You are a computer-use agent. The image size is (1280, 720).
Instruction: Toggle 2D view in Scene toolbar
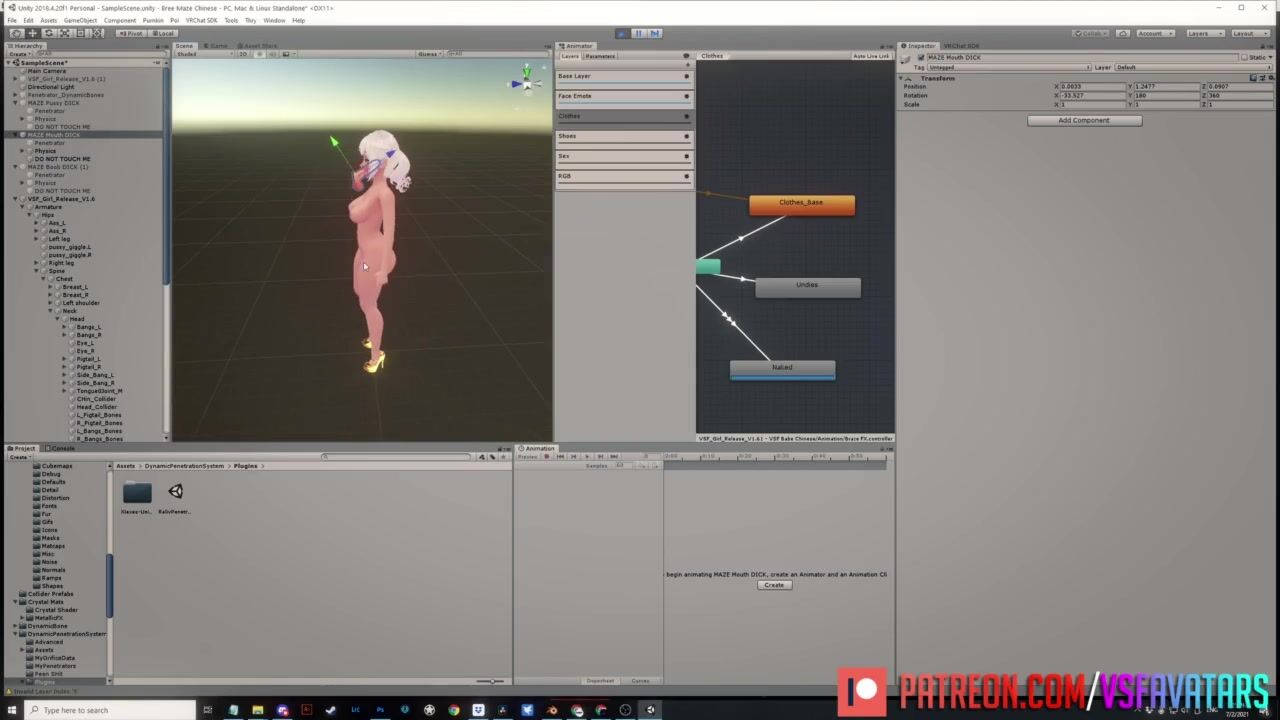(x=243, y=54)
